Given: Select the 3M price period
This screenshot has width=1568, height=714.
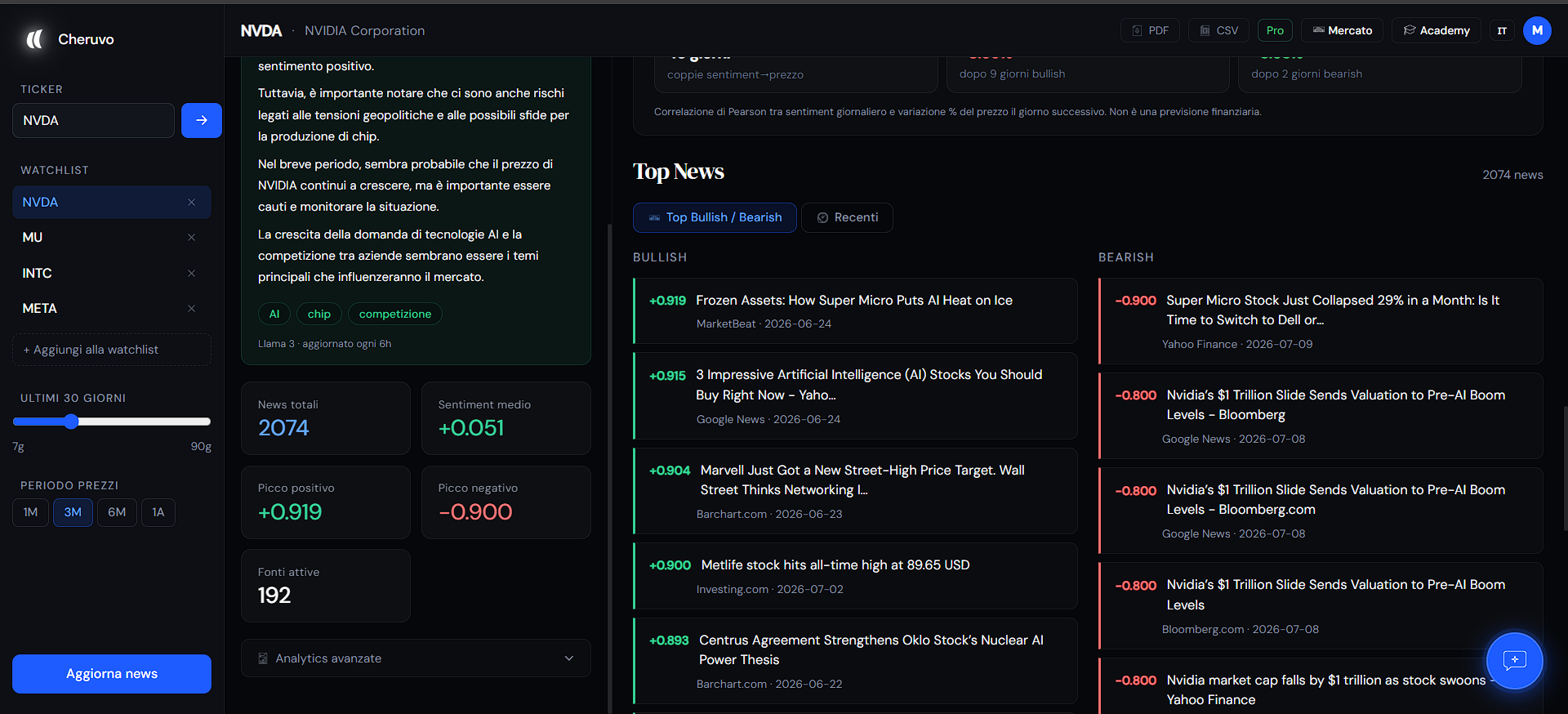Looking at the screenshot, I should tap(73, 512).
